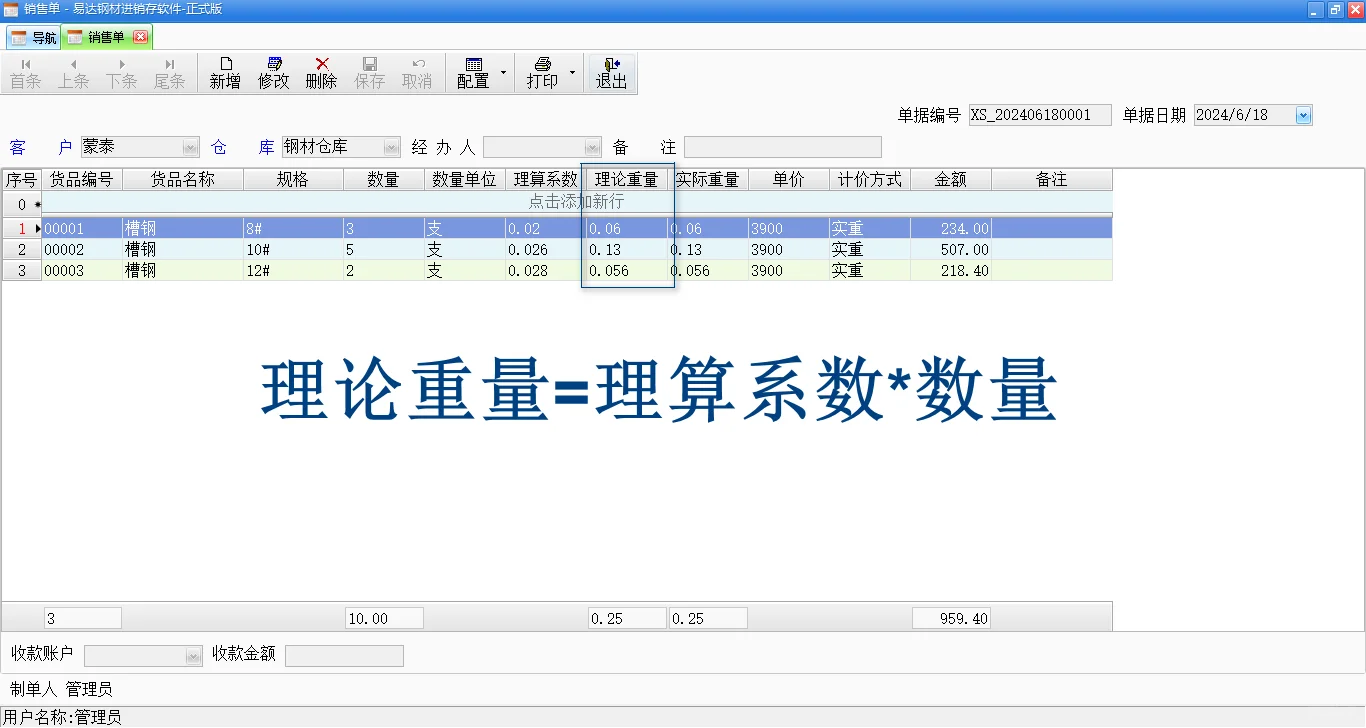This screenshot has height=728, width=1366.
Task: Select product code 00002 cell
Action: [x=82, y=250]
